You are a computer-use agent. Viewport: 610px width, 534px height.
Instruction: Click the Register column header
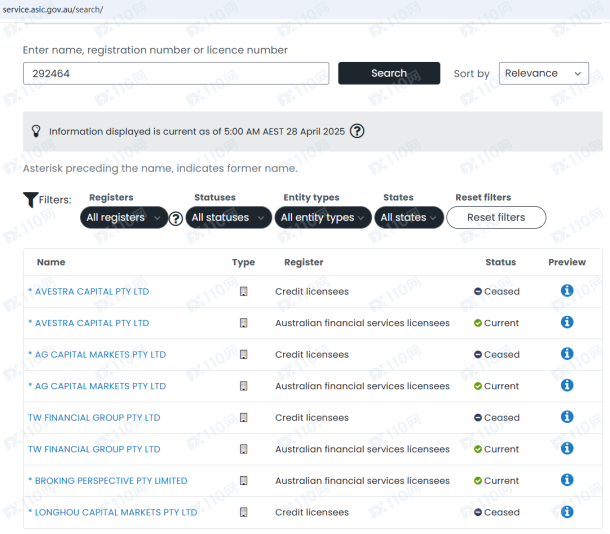click(304, 262)
